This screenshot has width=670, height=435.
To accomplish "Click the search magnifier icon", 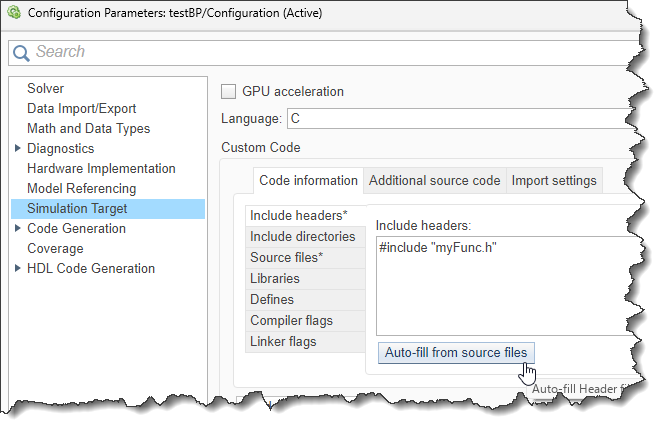I will click(21, 52).
